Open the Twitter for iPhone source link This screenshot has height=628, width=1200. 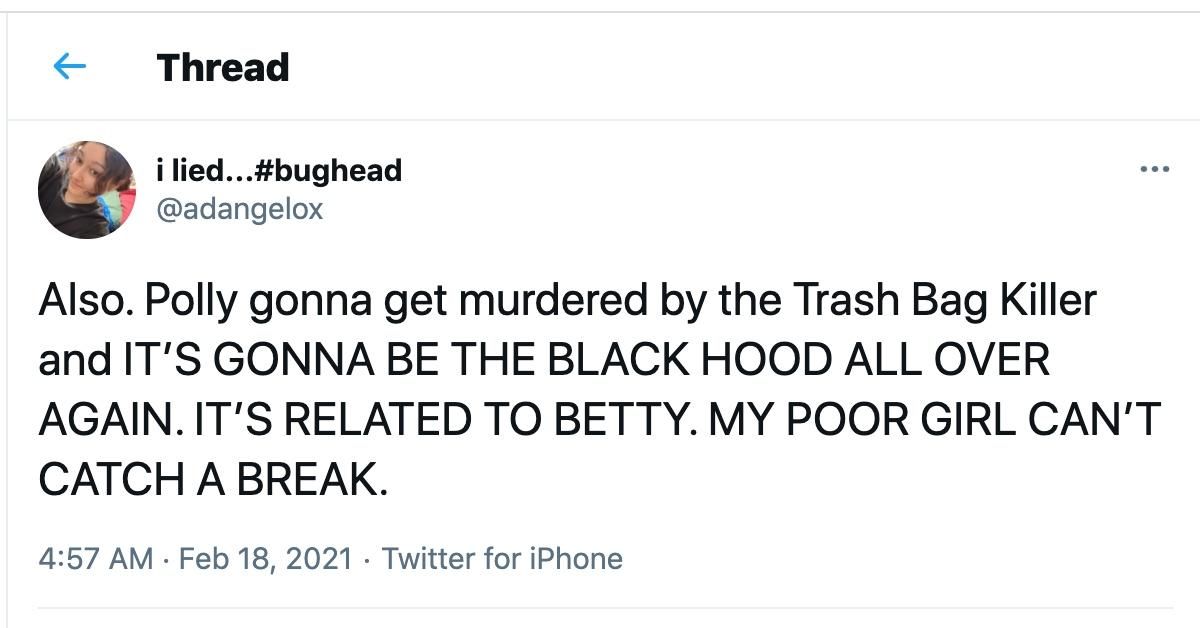coord(502,558)
